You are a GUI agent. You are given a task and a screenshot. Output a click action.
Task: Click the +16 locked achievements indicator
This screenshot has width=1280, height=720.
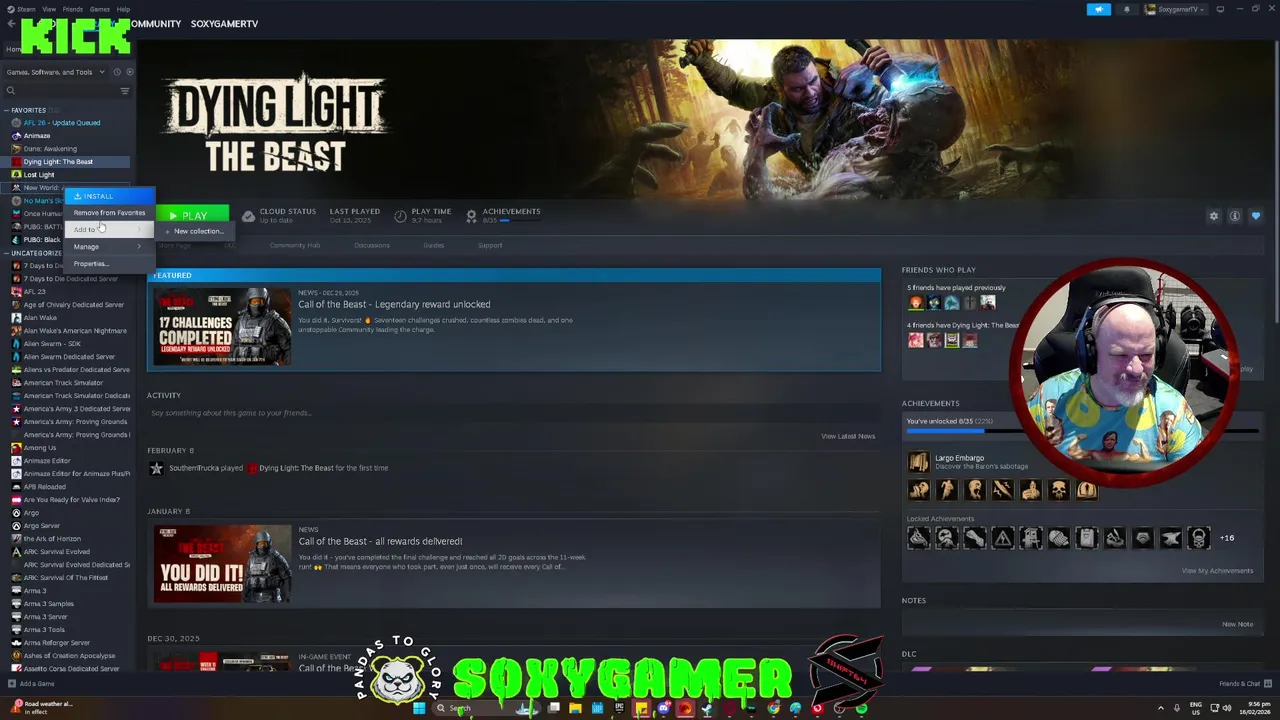1226,538
